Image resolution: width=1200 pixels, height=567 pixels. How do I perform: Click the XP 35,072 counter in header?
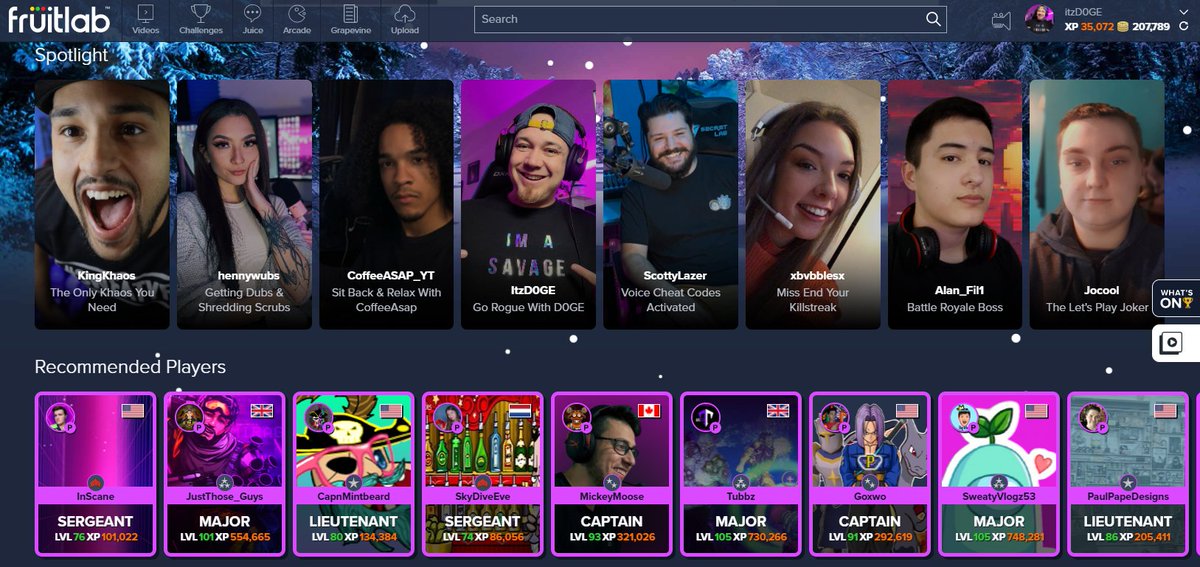1089,27
